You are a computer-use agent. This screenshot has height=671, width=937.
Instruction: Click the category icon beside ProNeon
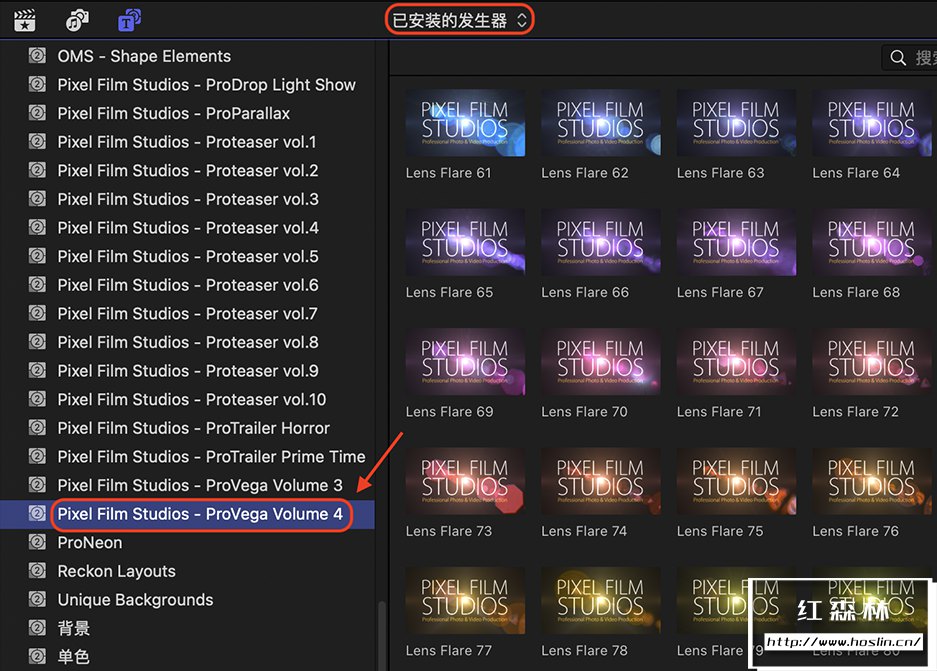[37, 542]
